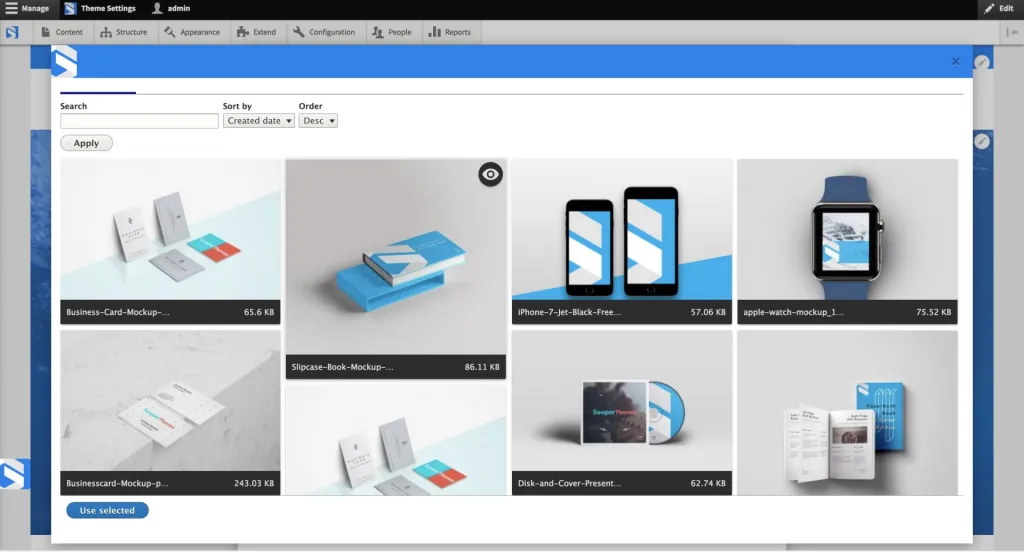
Task: Expand the Order Desc dropdown
Action: (318, 121)
